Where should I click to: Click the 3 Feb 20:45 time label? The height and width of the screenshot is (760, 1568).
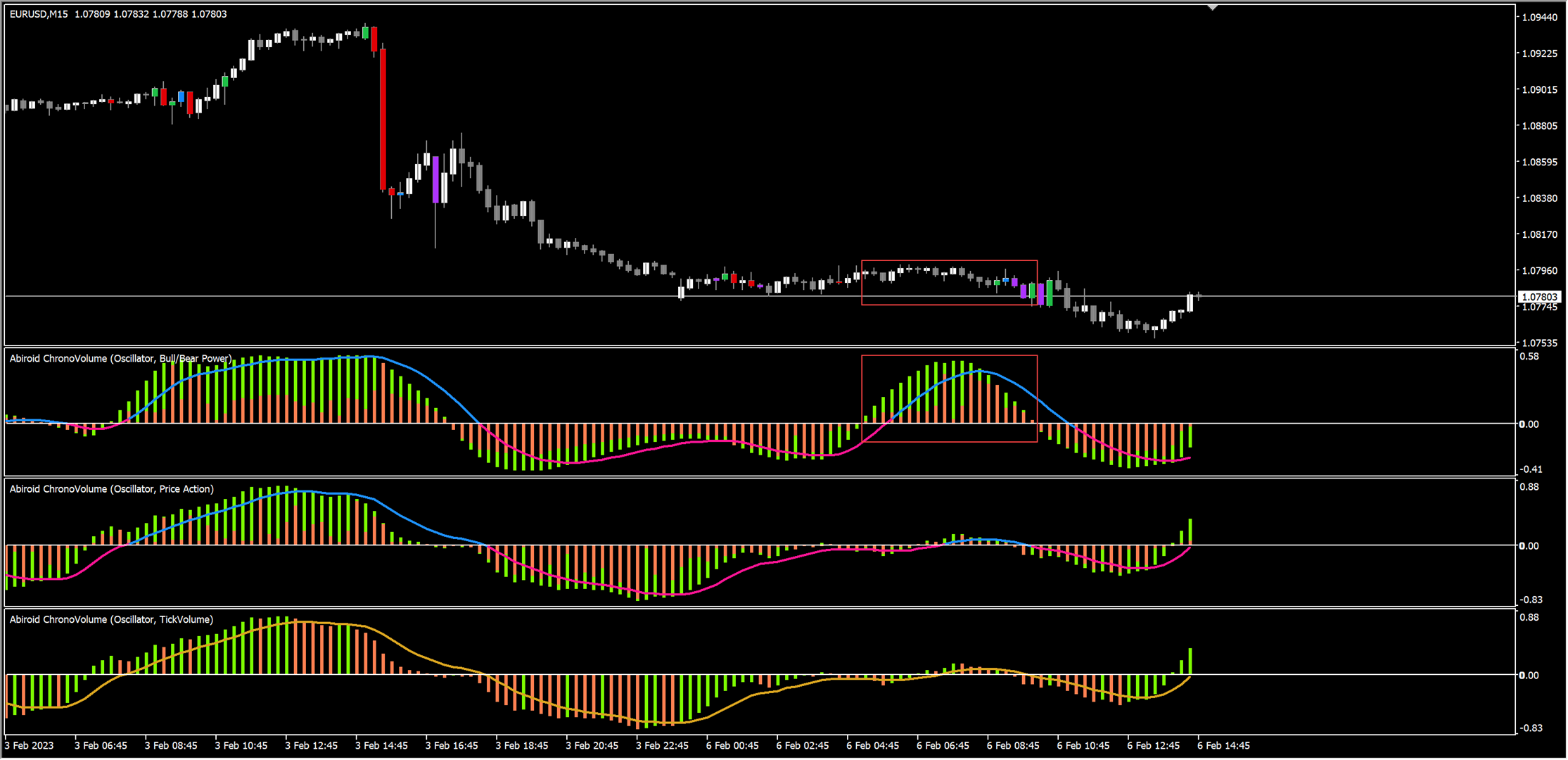tap(592, 746)
